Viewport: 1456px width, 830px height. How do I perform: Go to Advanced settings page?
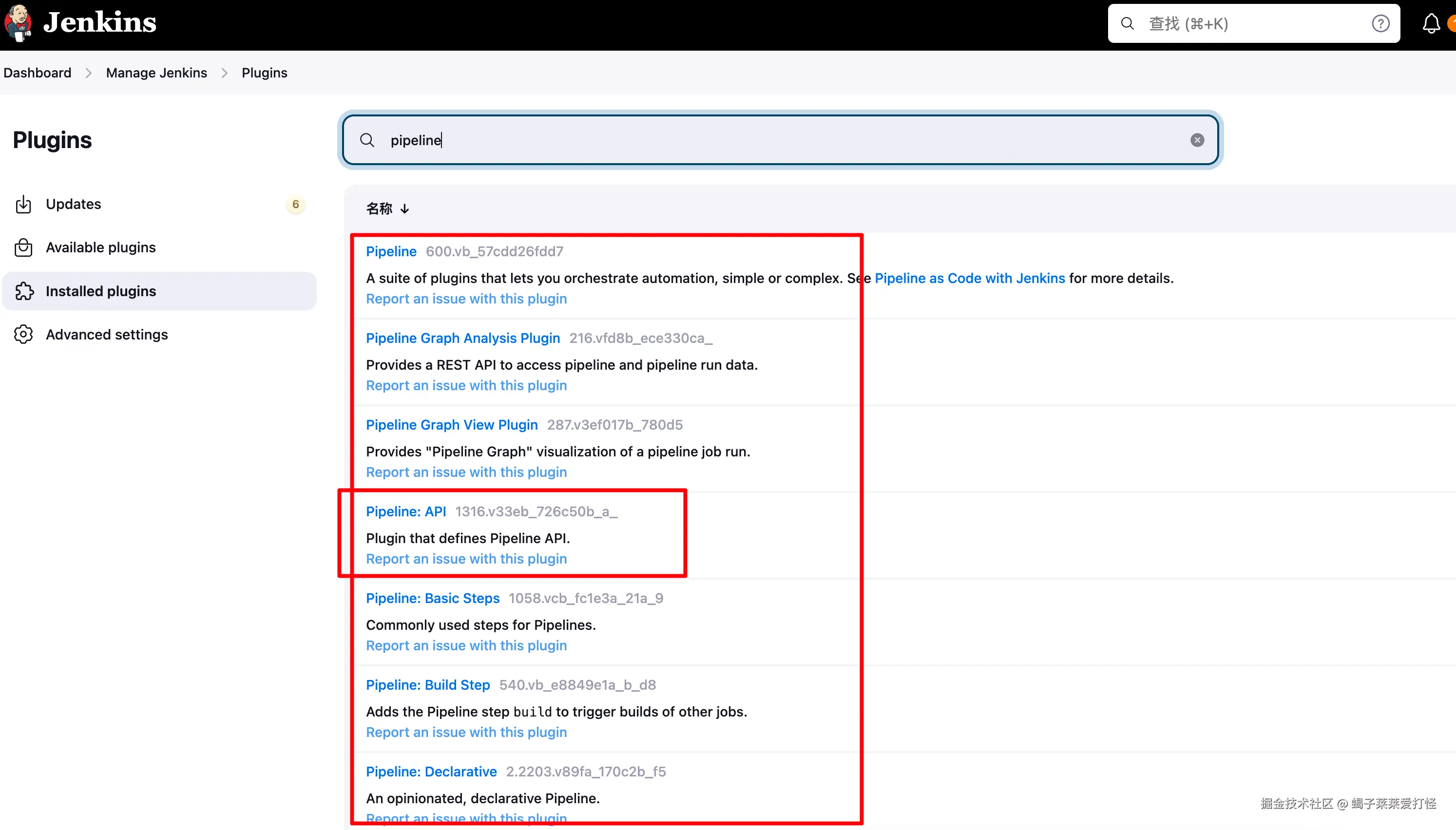[x=107, y=335]
